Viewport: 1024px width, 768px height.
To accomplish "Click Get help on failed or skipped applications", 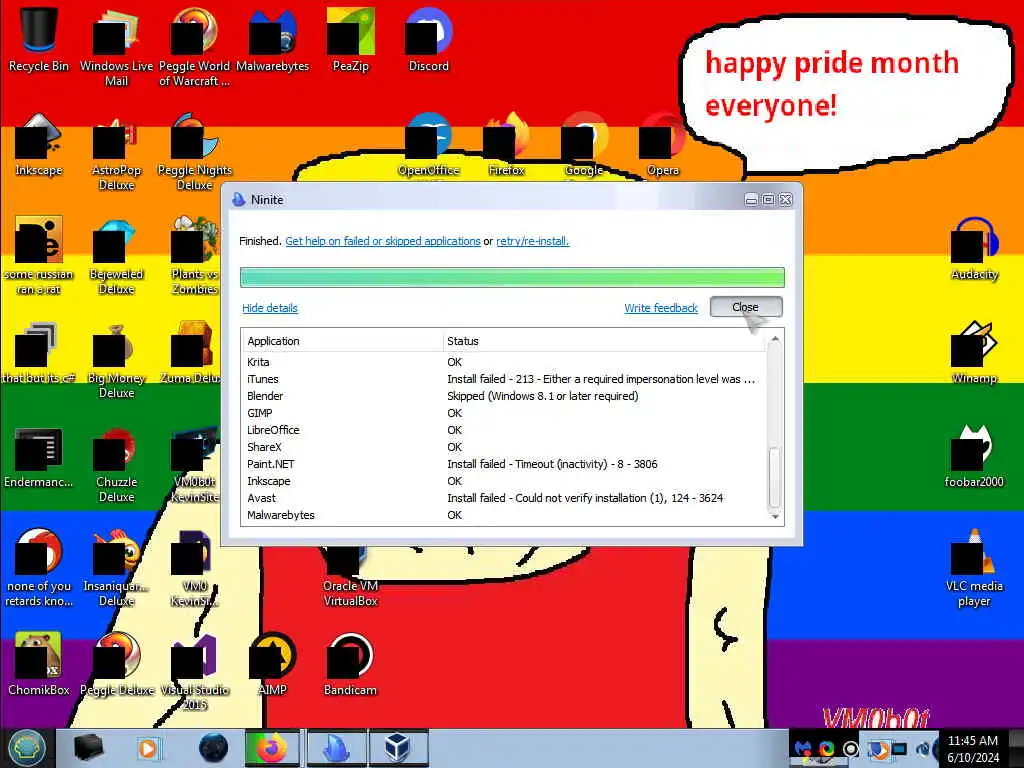I will pyautogui.click(x=383, y=241).
